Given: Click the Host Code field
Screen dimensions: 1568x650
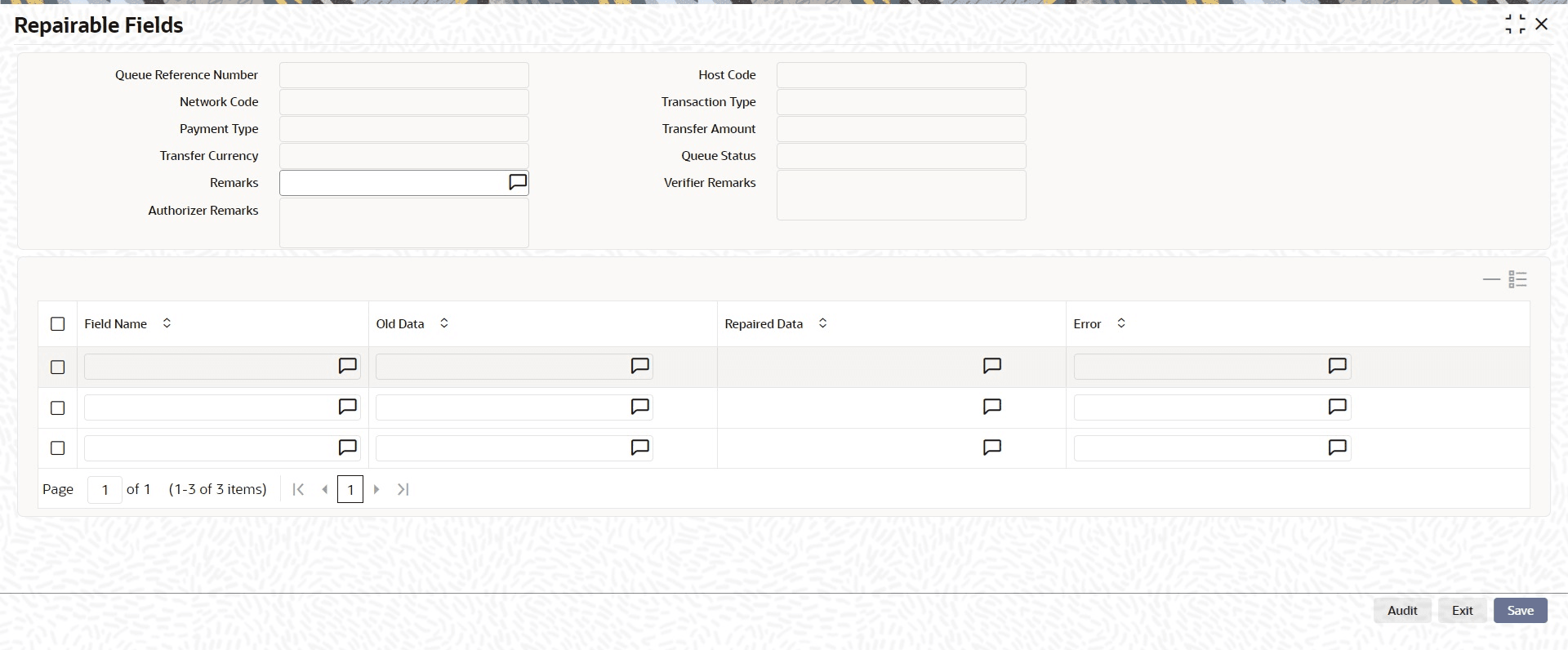Looking at the screenshot, I should (x=902, y=75).
